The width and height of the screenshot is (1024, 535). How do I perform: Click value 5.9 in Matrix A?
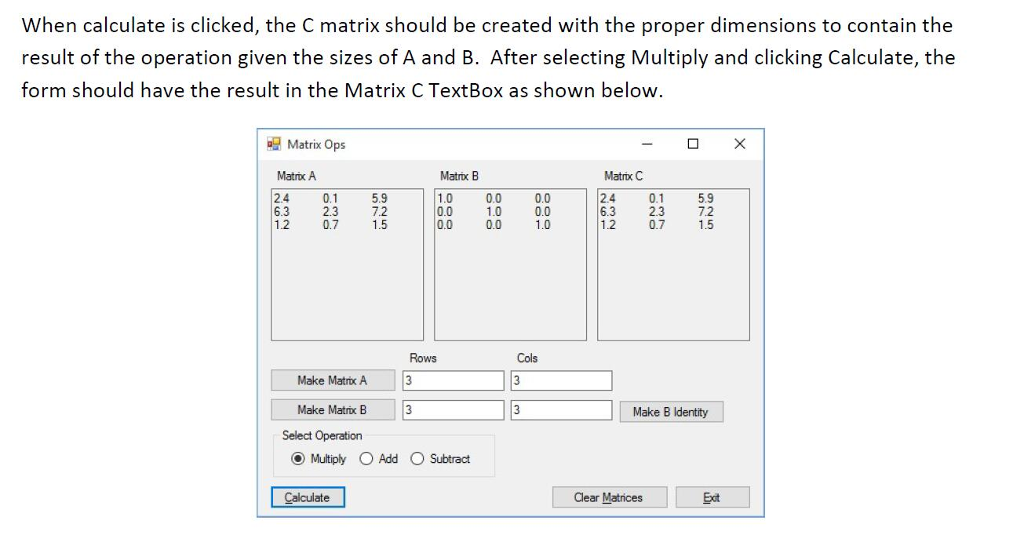tap(379, 198)
